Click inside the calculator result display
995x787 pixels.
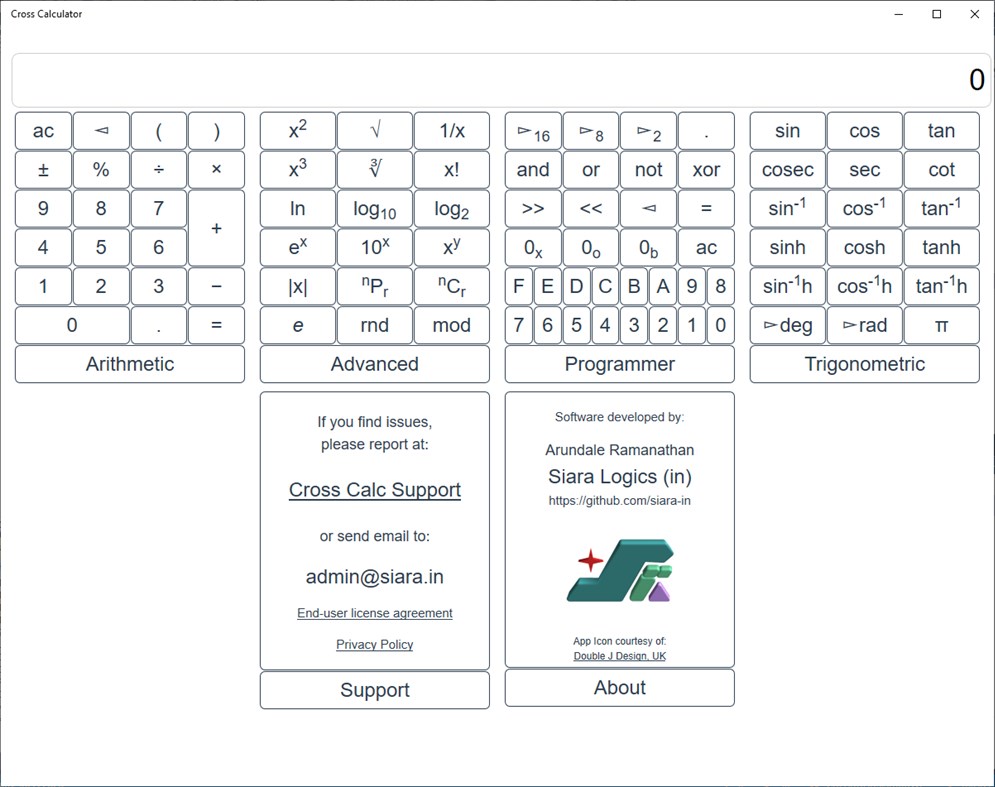pyautogui.click(x=497, y=78)
